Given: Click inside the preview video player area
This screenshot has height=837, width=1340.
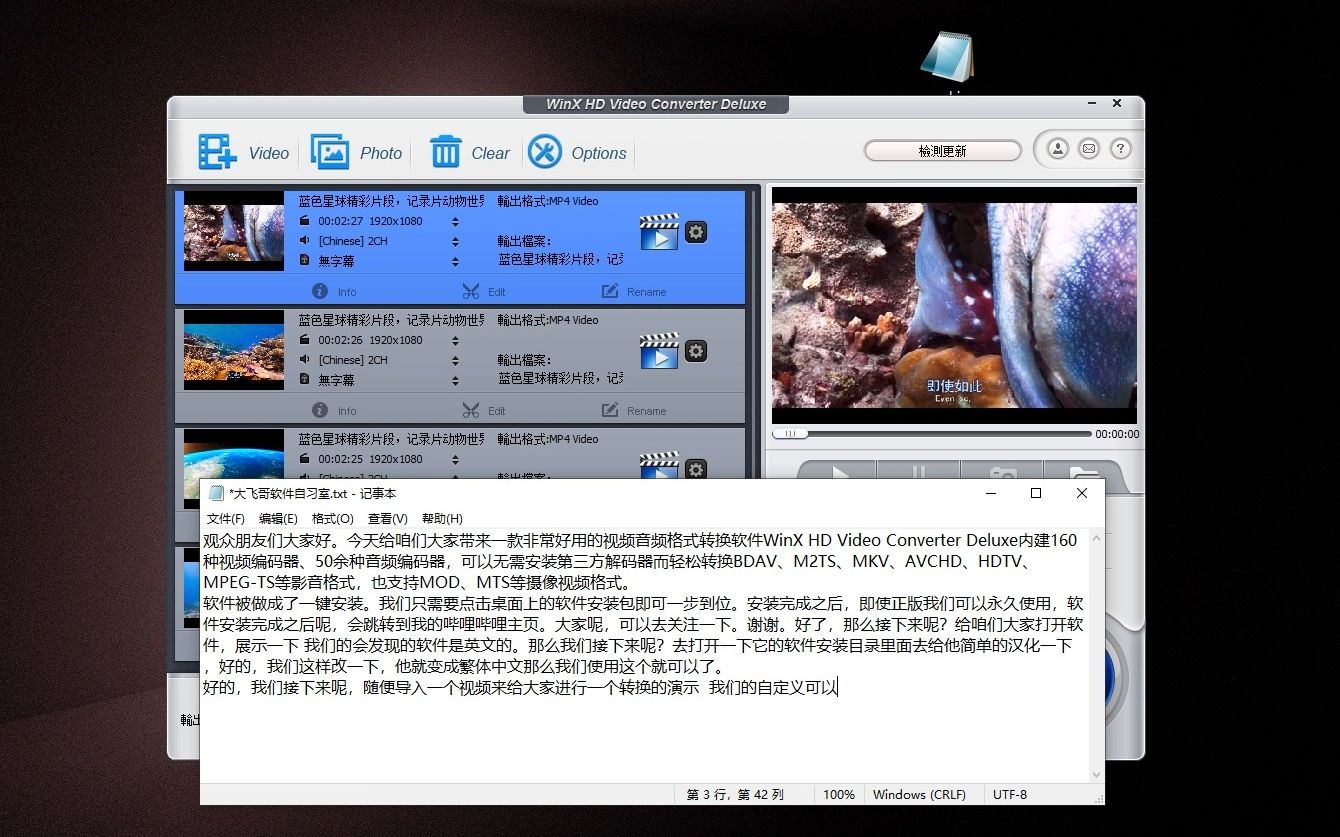Looking at the screenshot, I should [x=954, y=305].
